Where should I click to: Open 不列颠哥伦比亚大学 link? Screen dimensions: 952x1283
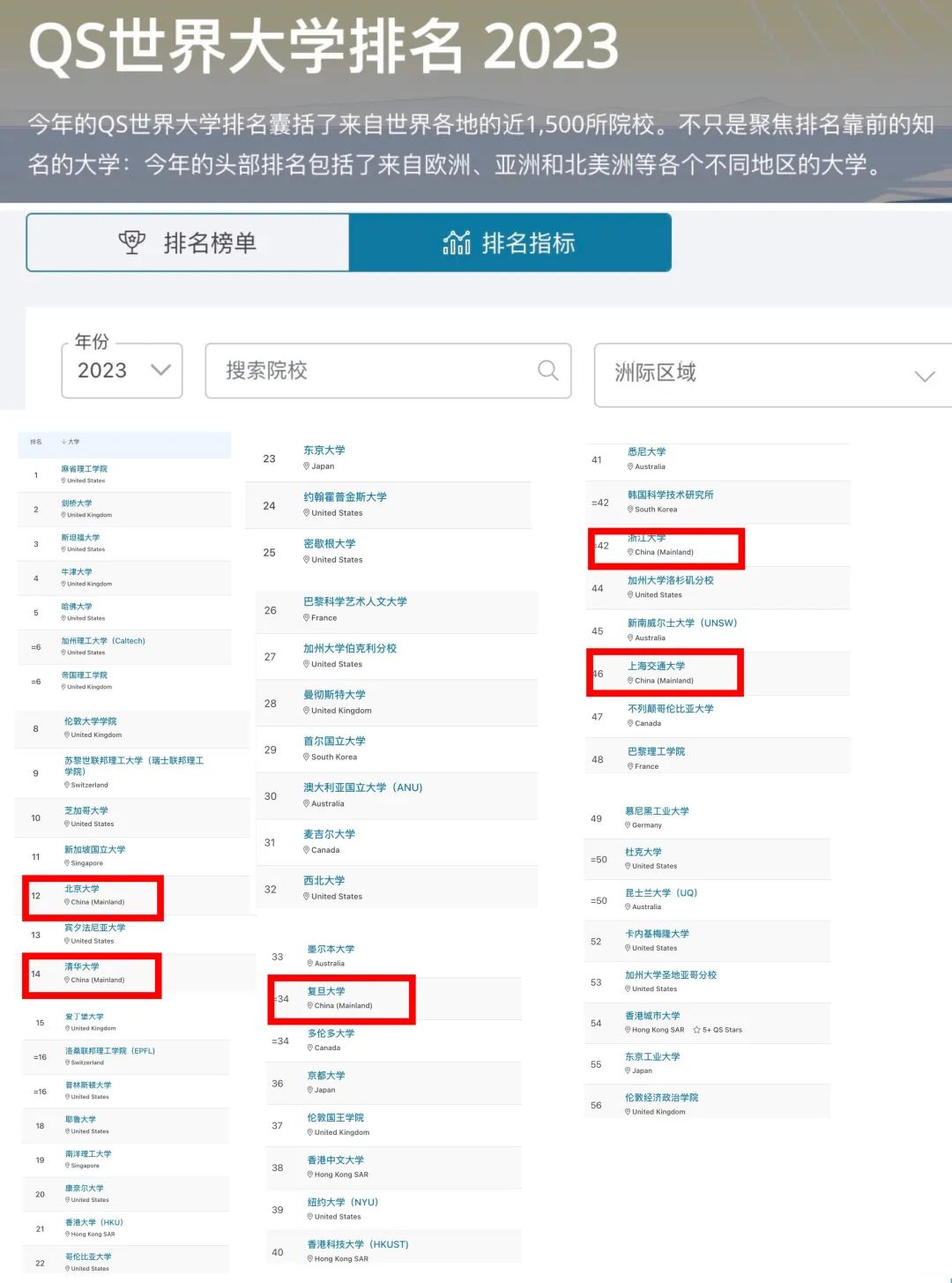coord(671,708)
